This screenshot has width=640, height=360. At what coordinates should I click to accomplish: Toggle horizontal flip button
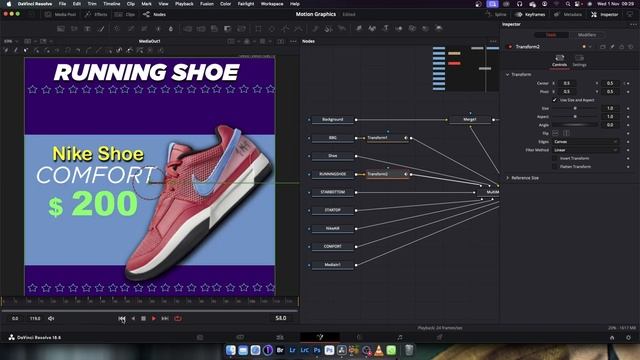[555, 133]
